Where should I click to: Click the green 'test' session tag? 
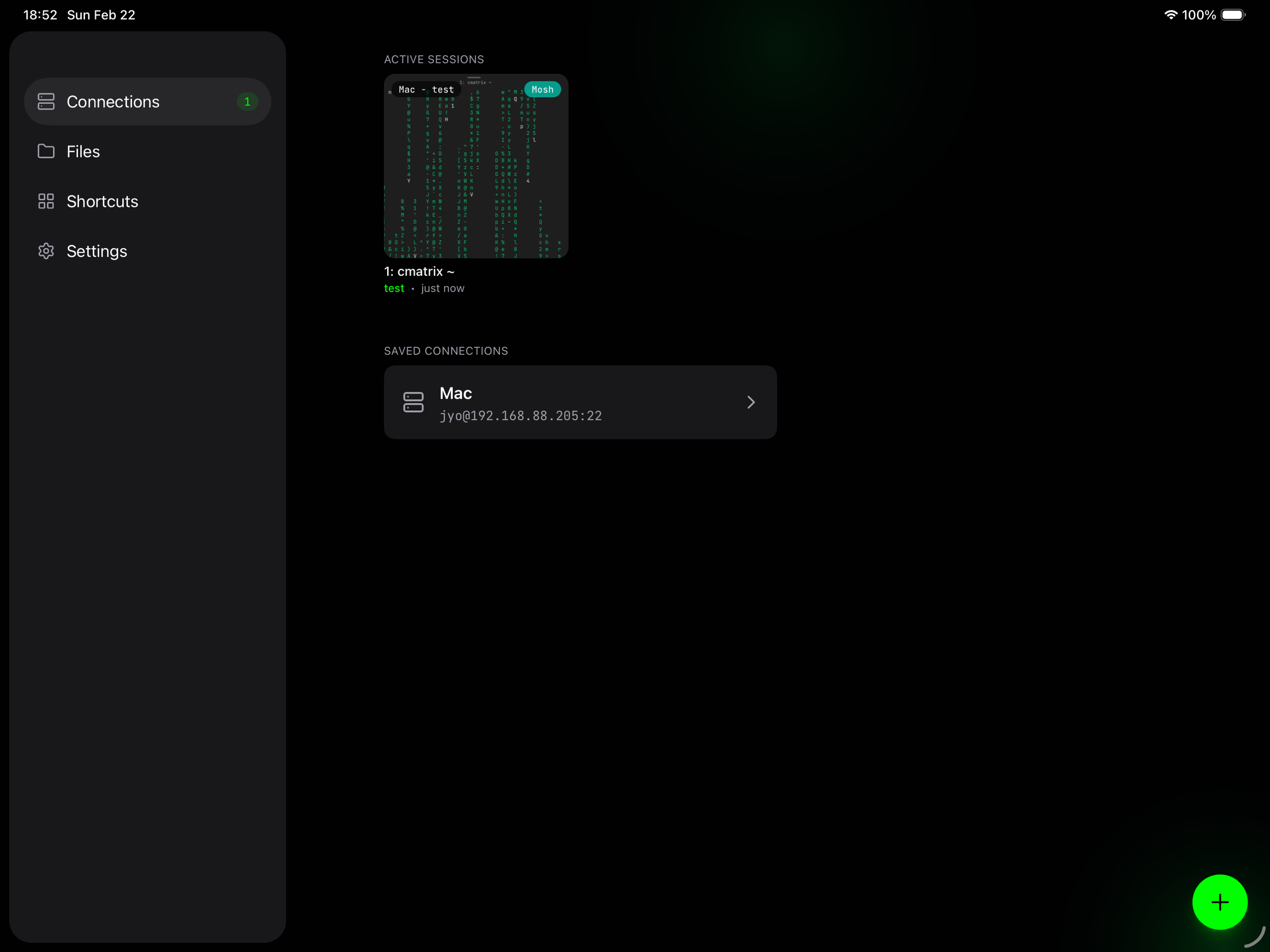[x=394, y=288]
